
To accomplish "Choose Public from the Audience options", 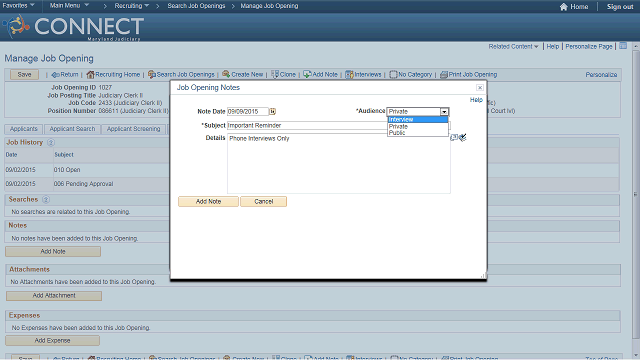I will click(418, 133).
